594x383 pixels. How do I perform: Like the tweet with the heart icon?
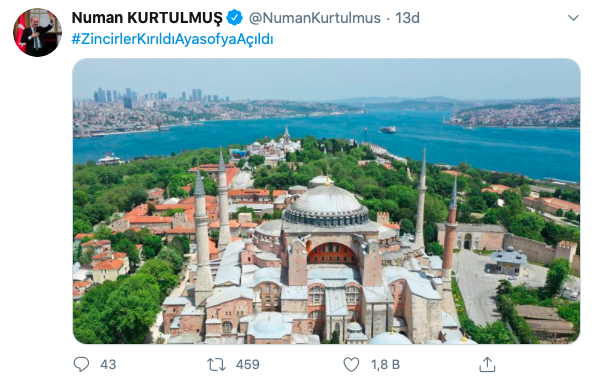pos(351,365)
